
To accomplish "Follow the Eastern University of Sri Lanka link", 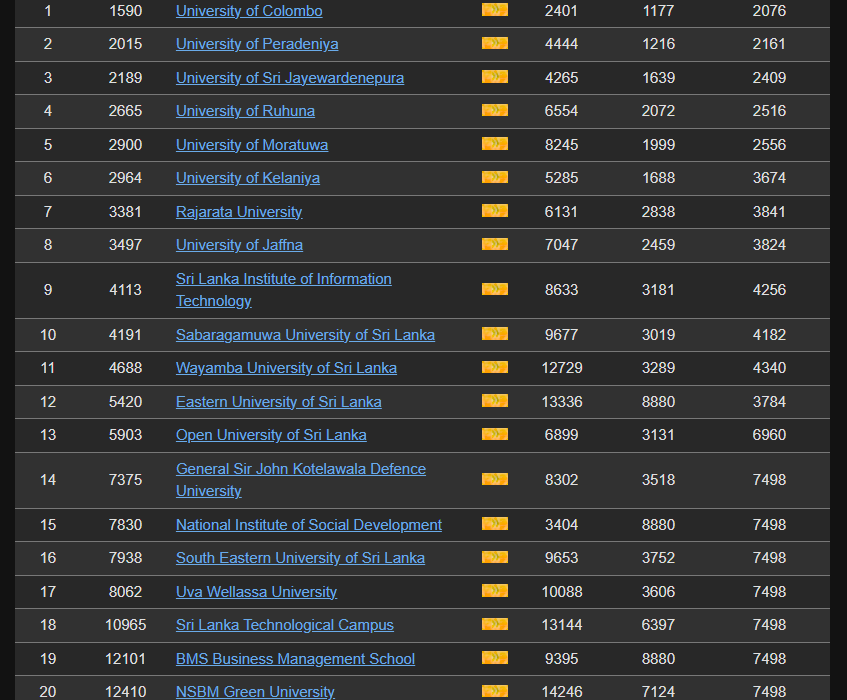I will click(278, 402).
